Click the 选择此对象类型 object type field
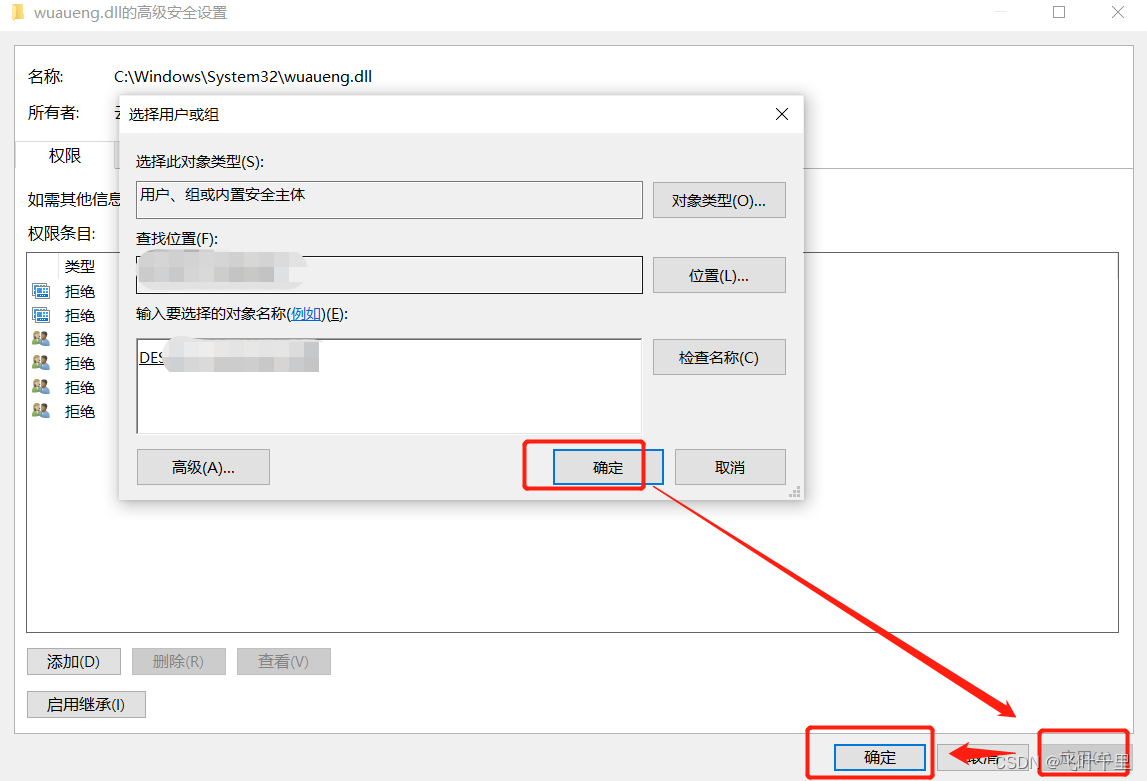The image size is (1147, 781). pyautogui.click(x=389, y=200)
